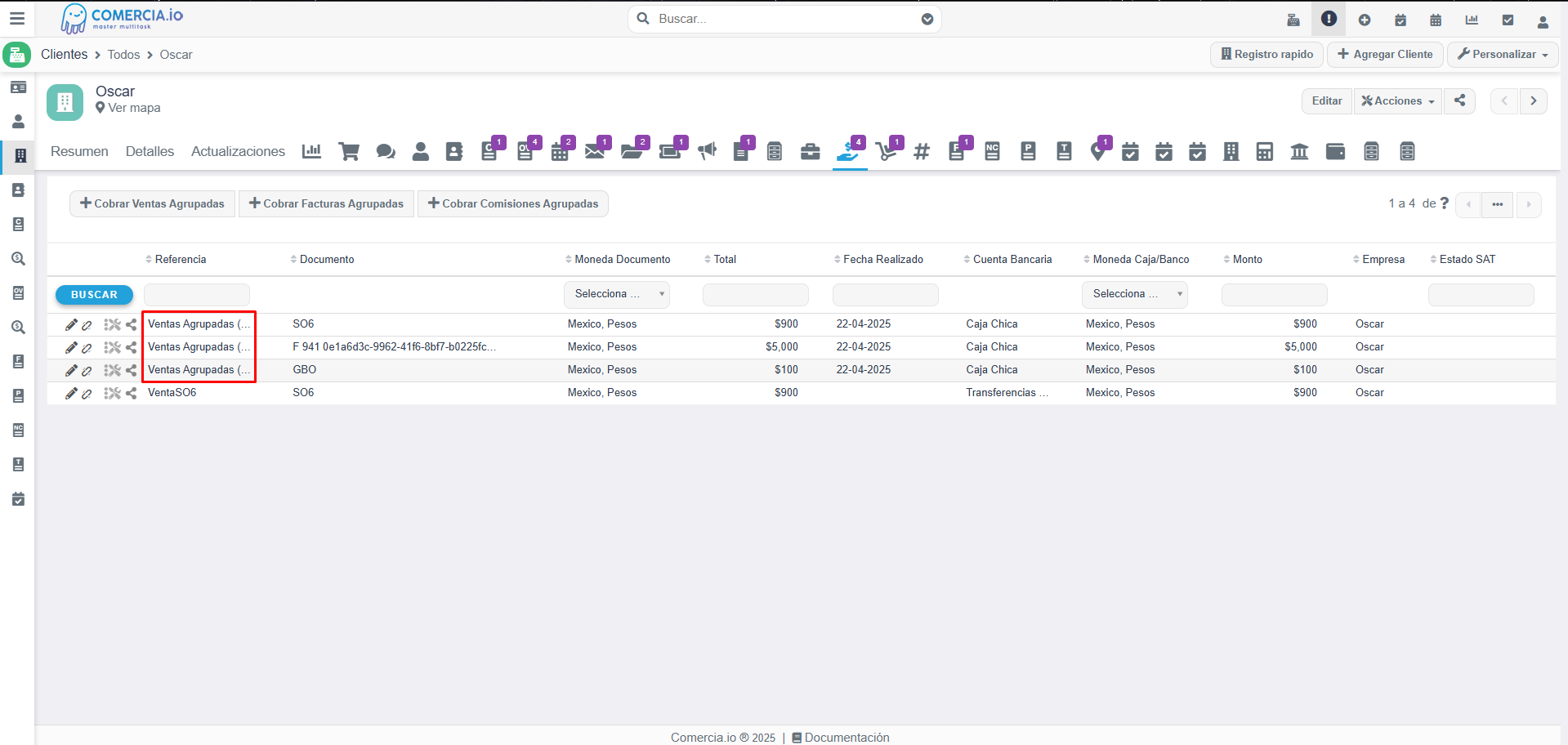Edit the VentaSO6 payment with pencil icon
The height and width of the screenshot is (745, 1568).
pos(71,393)
